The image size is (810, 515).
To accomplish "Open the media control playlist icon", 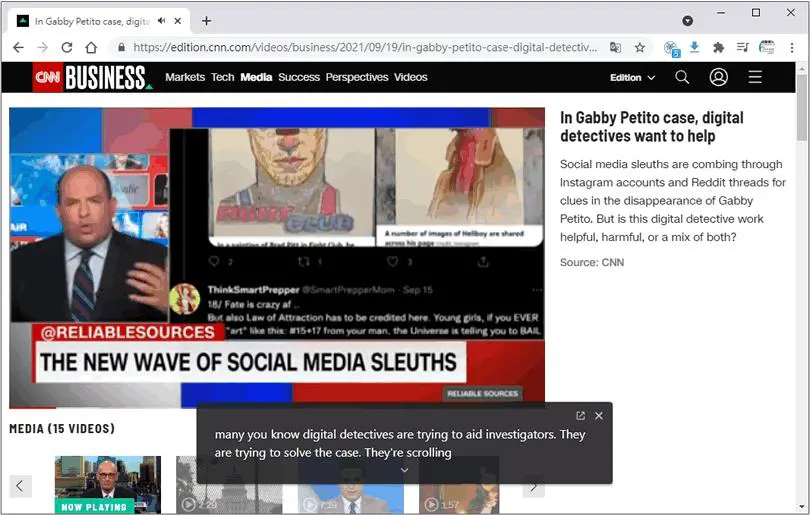I will 742,48.
